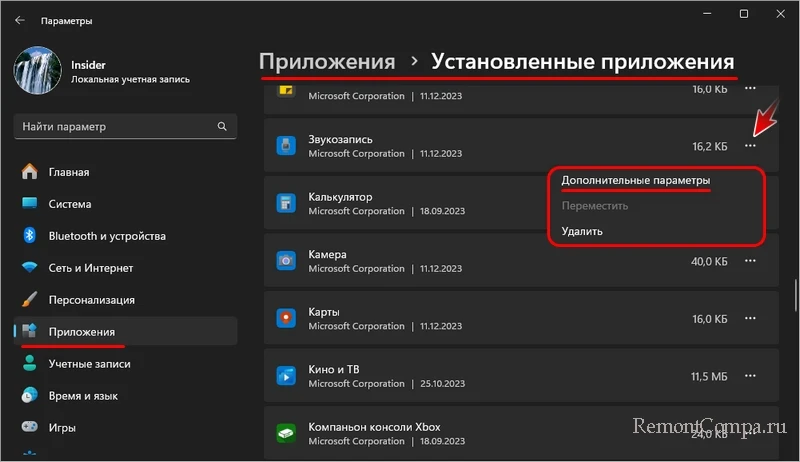Click the 25.10.2023 date text

pos(442,384)
